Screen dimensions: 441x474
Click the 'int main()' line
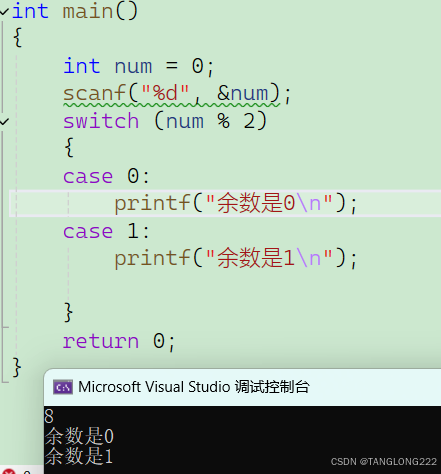[x=75, y=11]
